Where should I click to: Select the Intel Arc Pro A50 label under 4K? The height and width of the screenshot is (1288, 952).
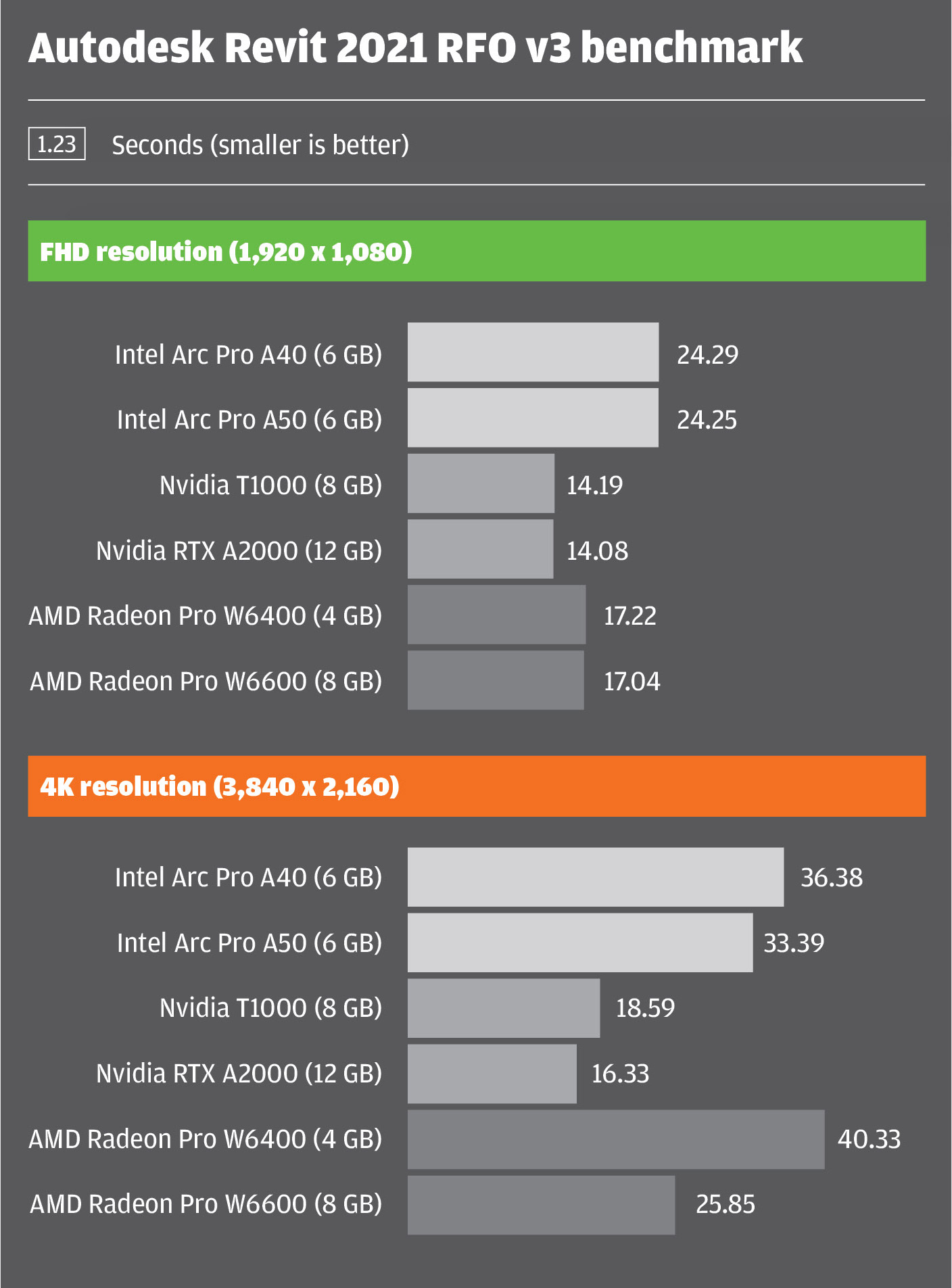click(249, 943)
